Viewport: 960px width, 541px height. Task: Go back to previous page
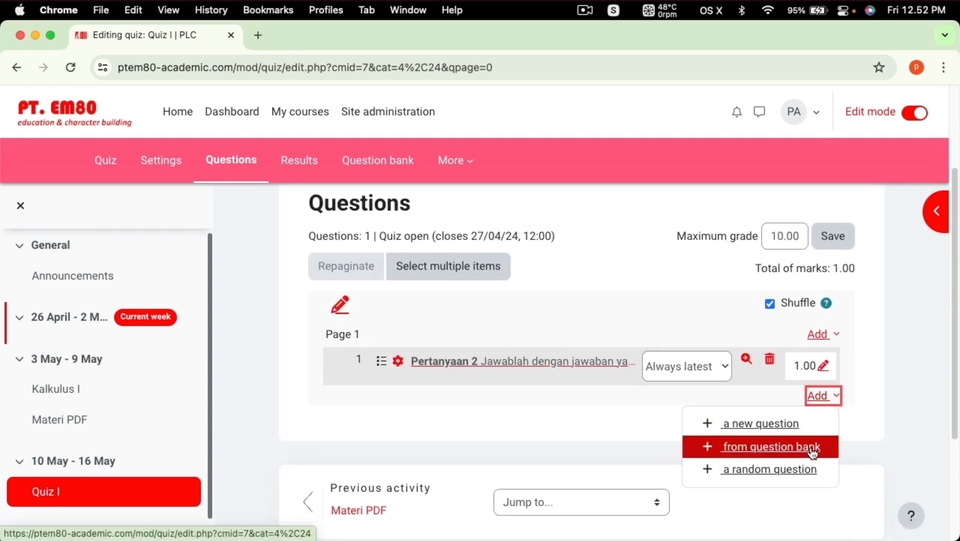[17, 67]
